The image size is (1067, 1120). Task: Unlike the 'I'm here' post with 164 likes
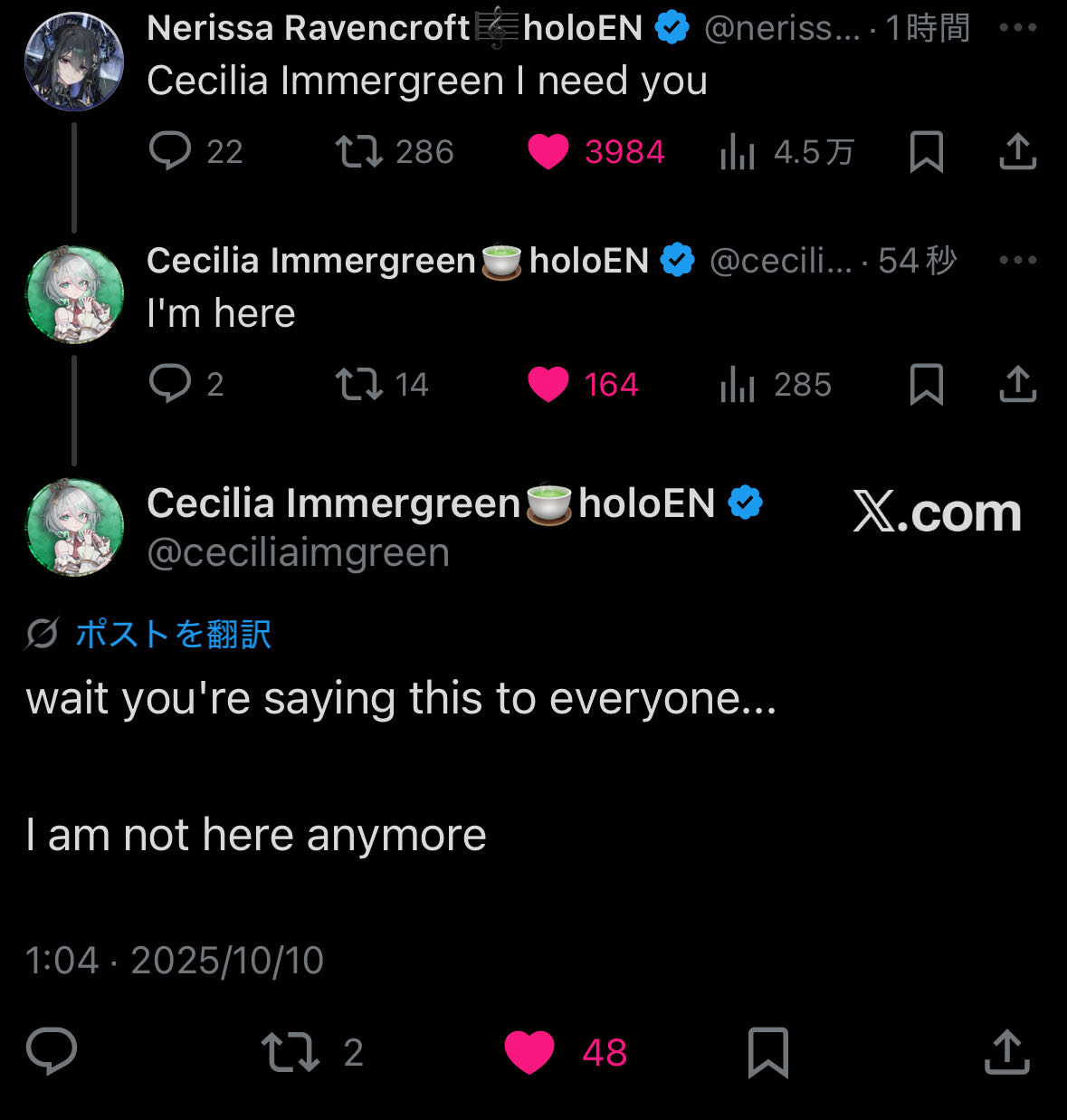[548, 384]
